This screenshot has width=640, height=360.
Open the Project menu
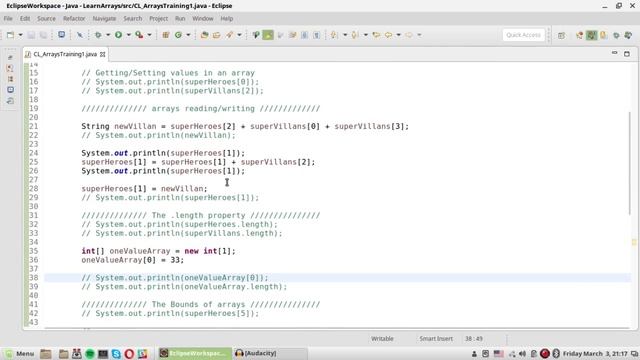click(158, 18)
